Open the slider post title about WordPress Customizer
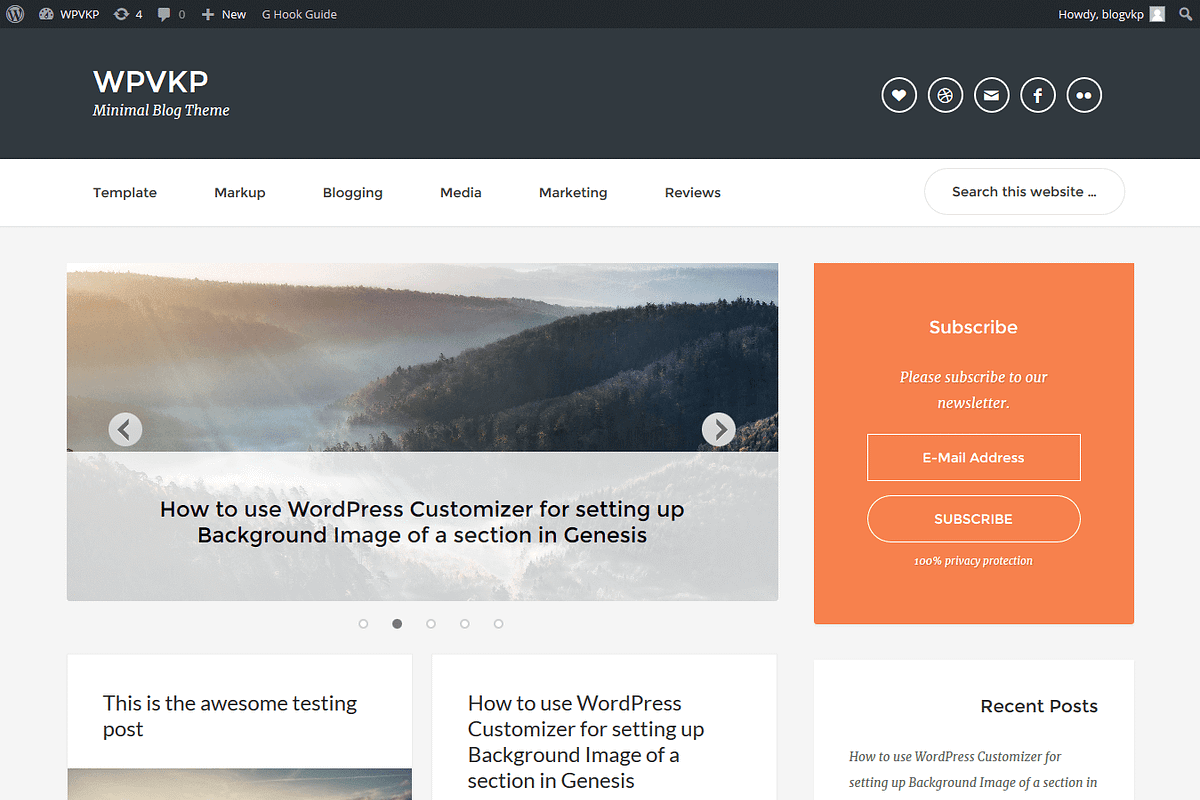Screen dimensions: 1200x800 point(422,522)
